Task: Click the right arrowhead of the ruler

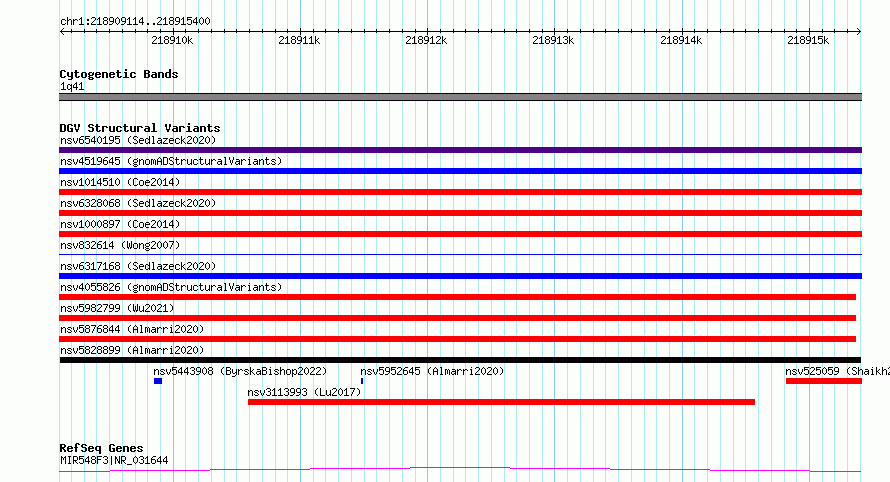Action: click(859, 32)
